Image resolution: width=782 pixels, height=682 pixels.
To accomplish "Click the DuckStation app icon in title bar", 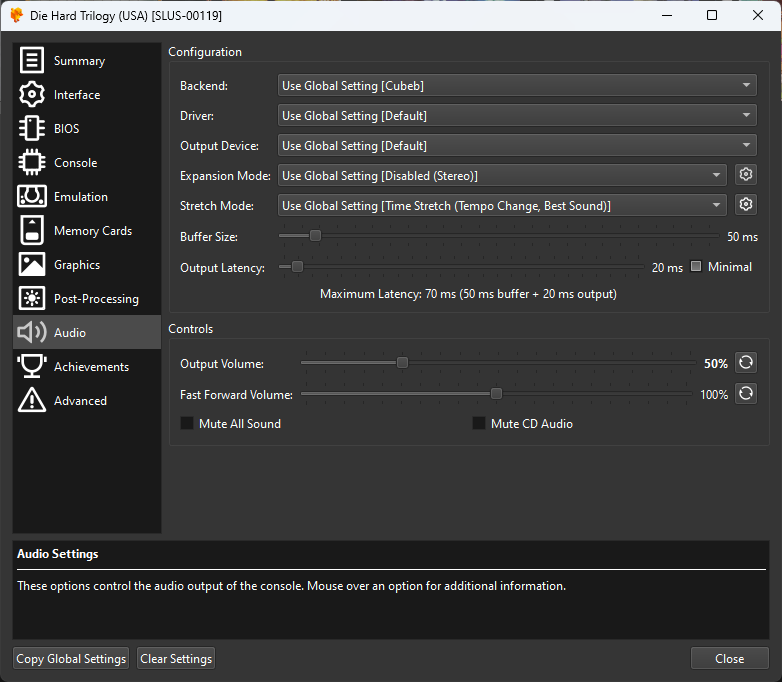I will [x=16, y=15].
